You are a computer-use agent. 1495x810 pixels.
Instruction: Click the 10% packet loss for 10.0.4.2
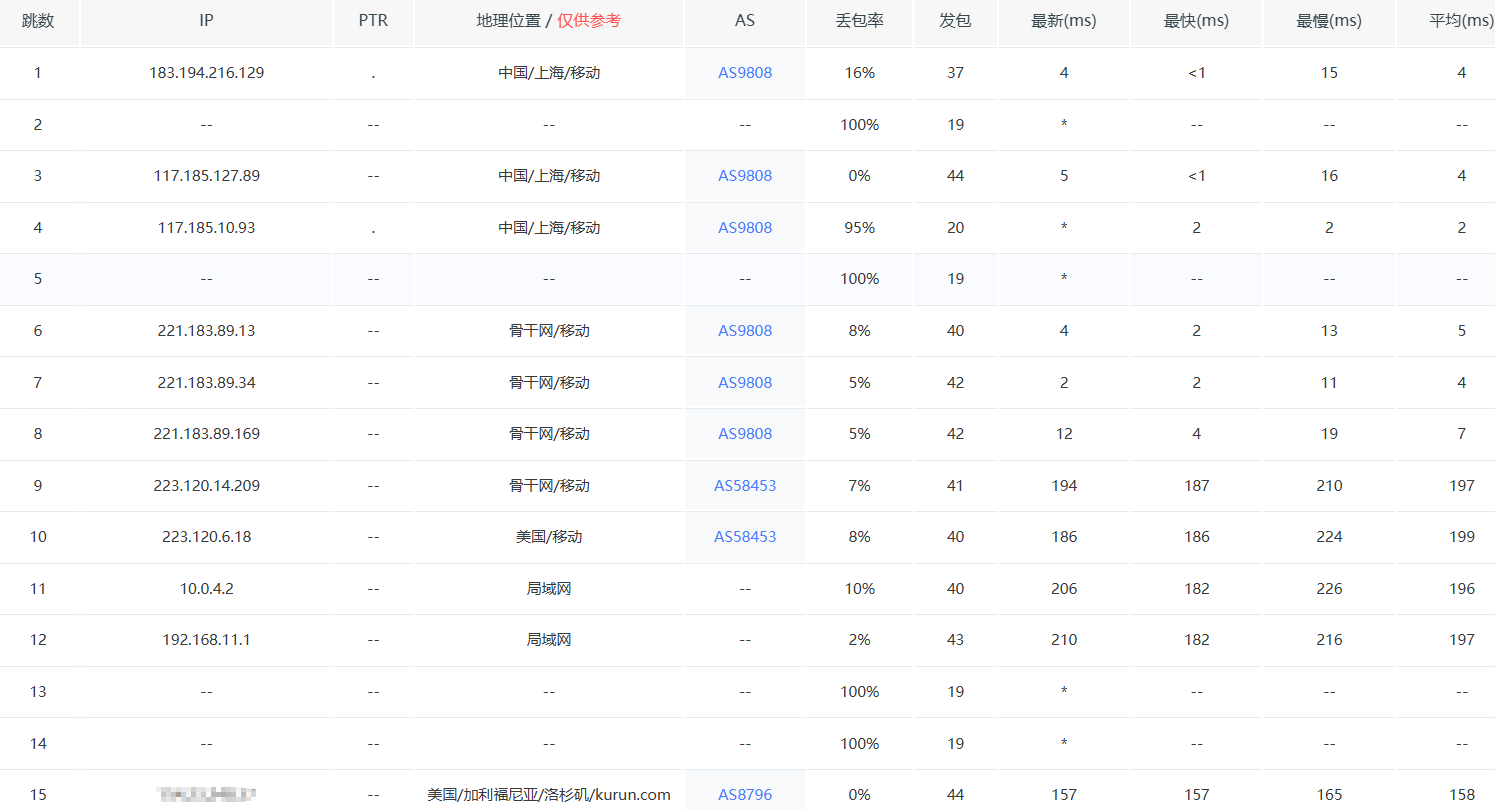coord(860,589)
